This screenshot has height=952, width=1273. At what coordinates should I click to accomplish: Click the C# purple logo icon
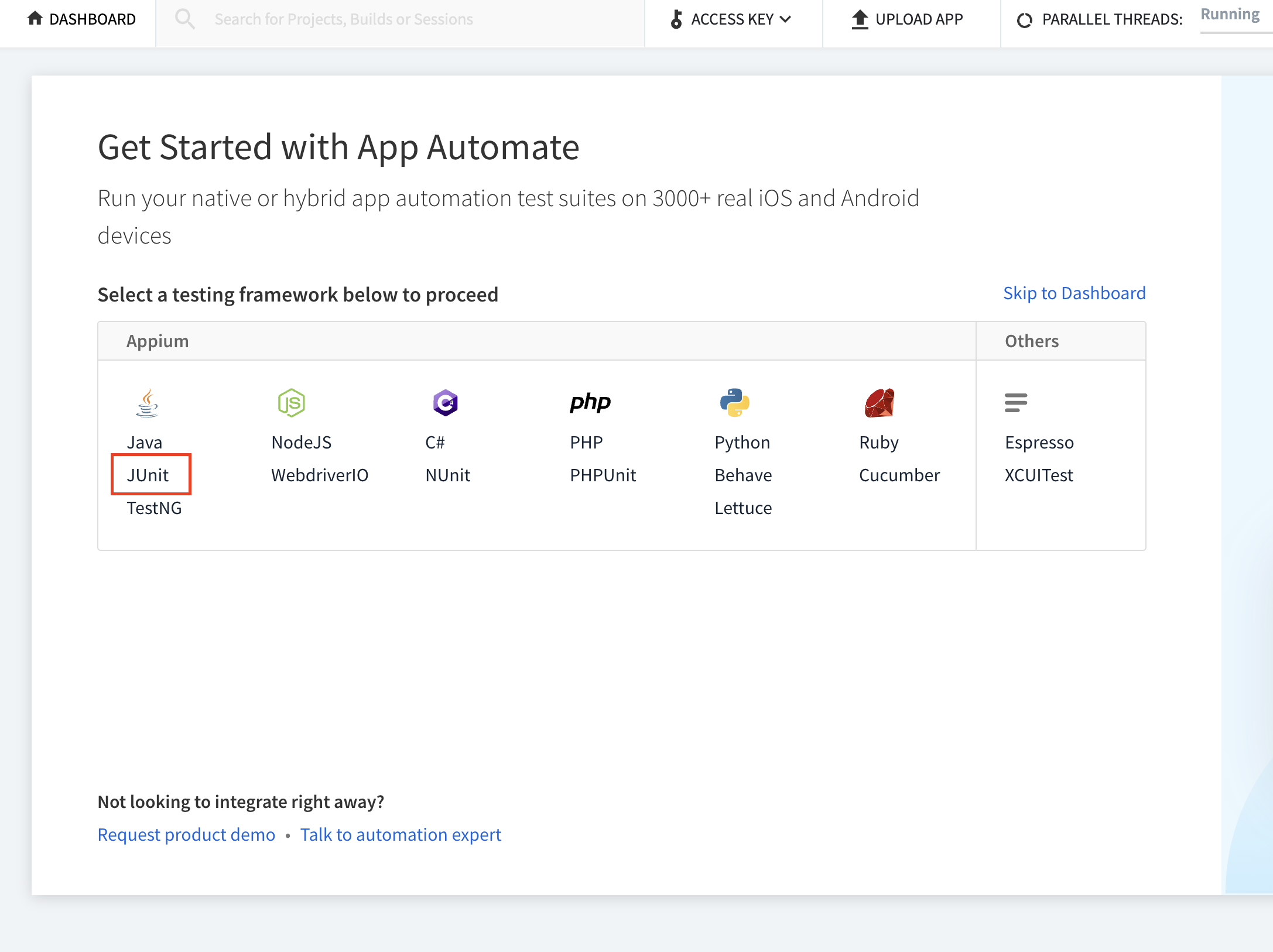(445, 403)
